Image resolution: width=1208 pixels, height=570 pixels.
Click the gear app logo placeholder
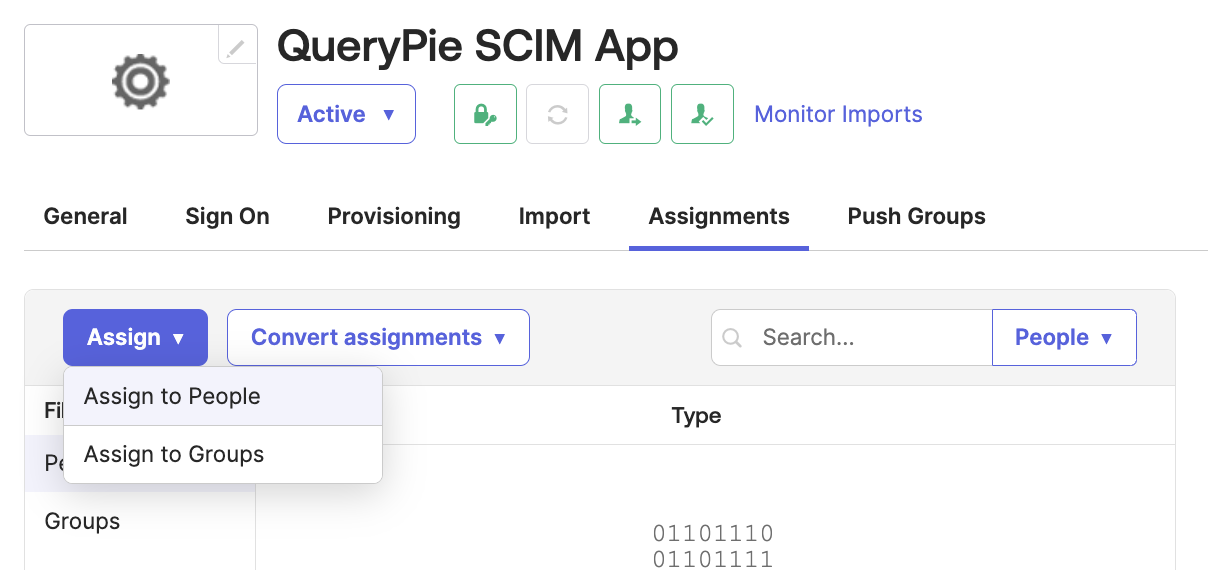(140, 81)
